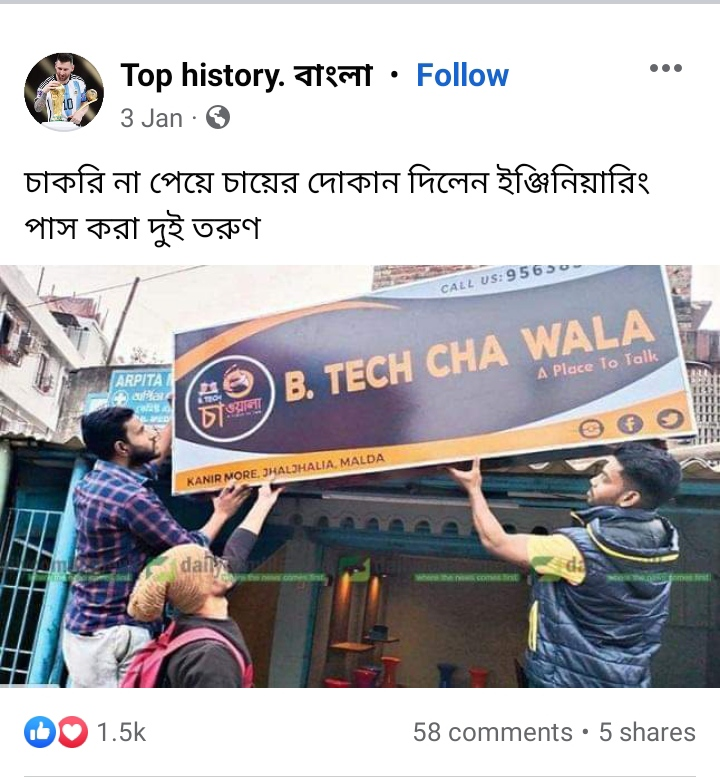720x780 pixels.
Task: Click the Instagram icon on the signboard
Action: click(x=591, y=429)
